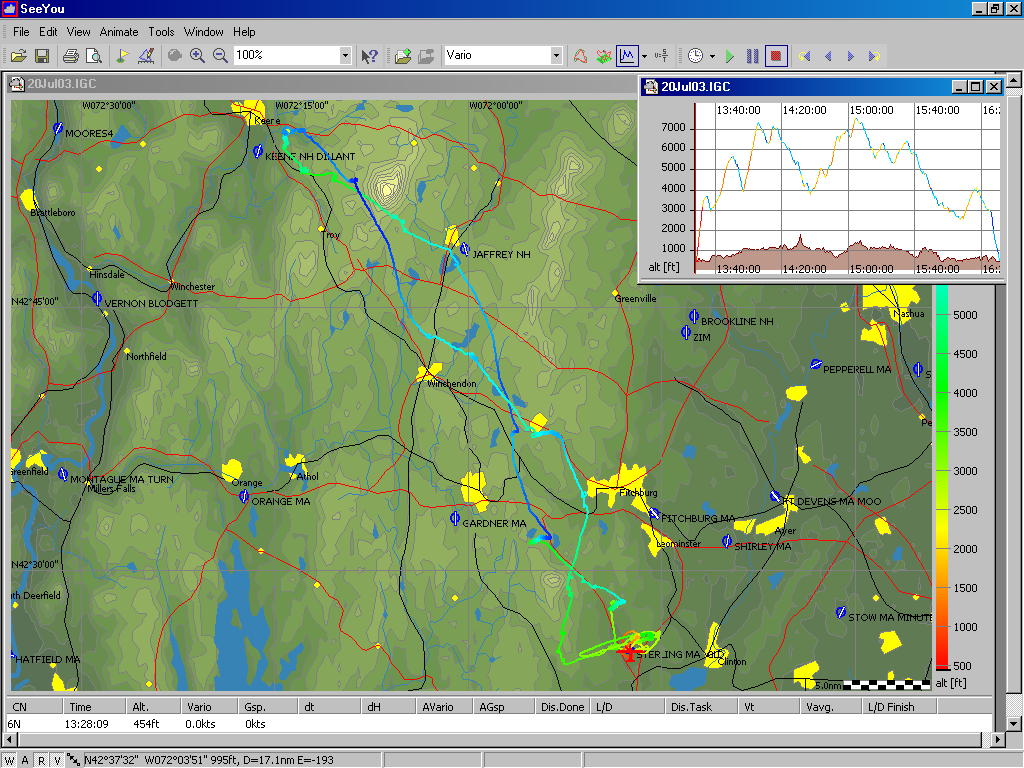Toggle the A status bar button
The width and height of the screenshot is (1024, 768).
pyautogui.click(x=27, y=759)
